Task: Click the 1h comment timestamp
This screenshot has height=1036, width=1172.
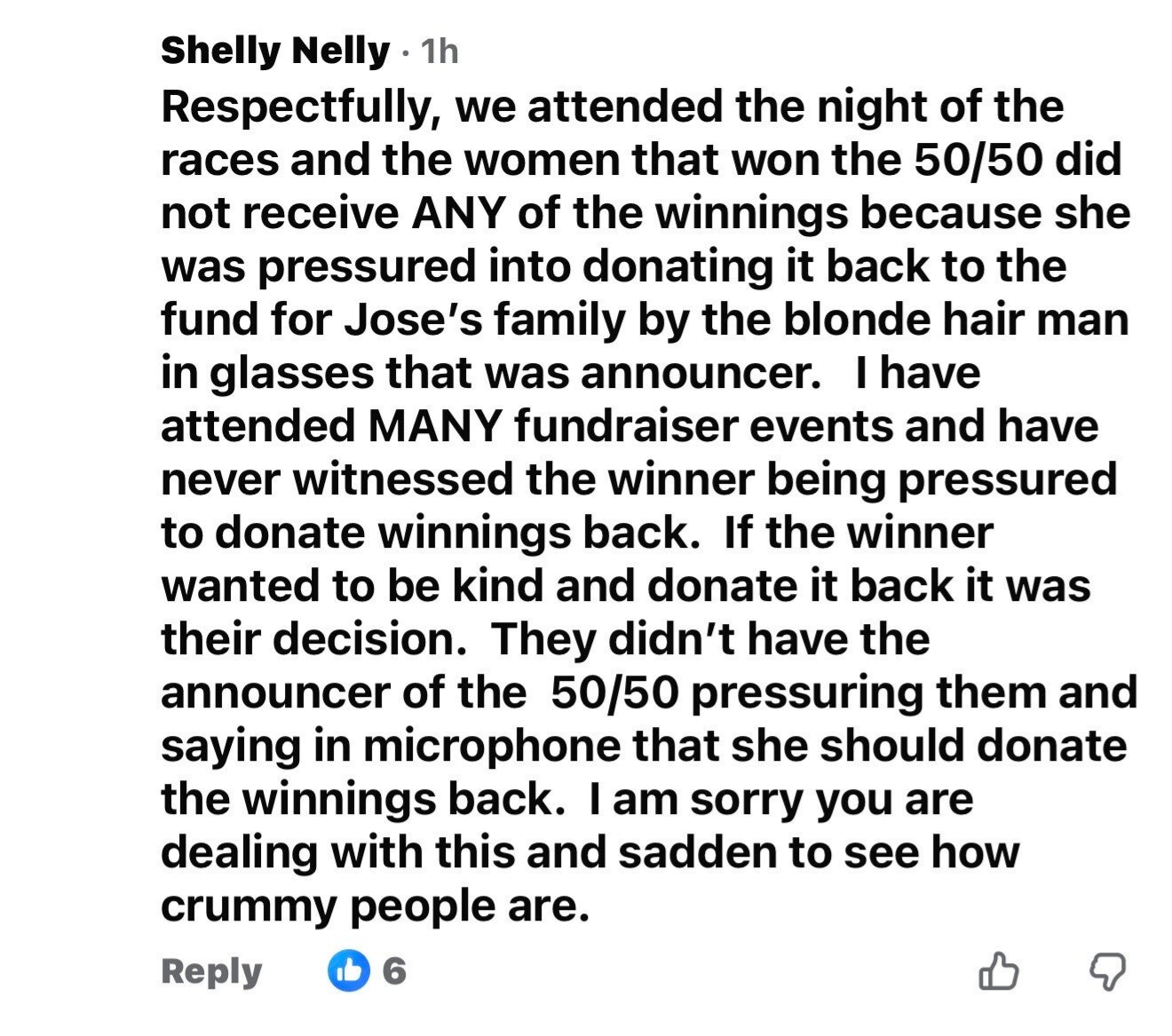Action: click(439, 51)
